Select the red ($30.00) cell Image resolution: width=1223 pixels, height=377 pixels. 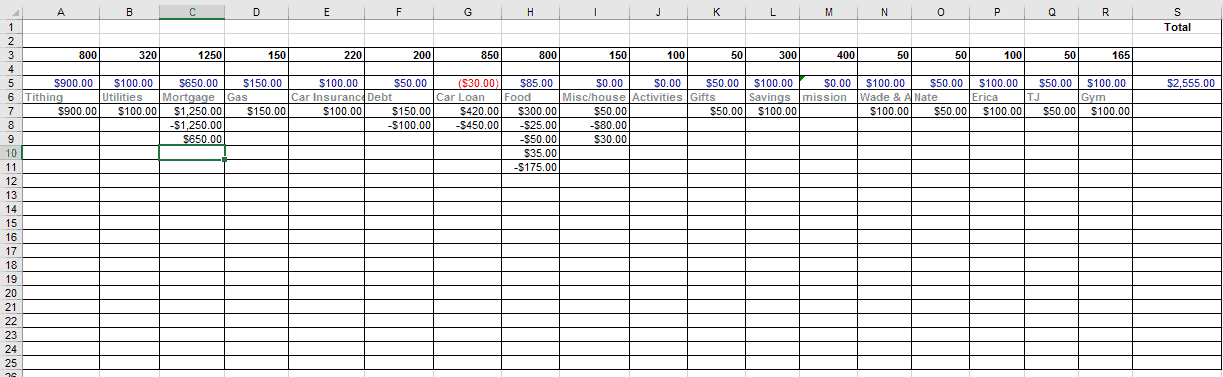pos(468,83)
